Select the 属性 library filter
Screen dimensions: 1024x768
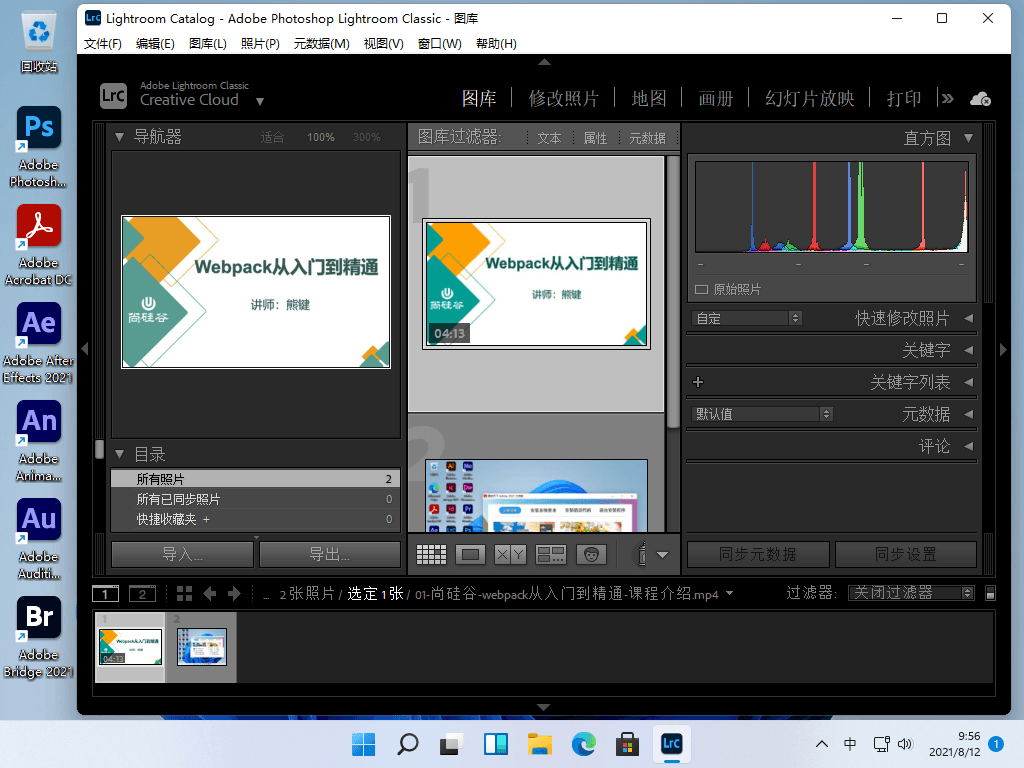tap(595, 138)
